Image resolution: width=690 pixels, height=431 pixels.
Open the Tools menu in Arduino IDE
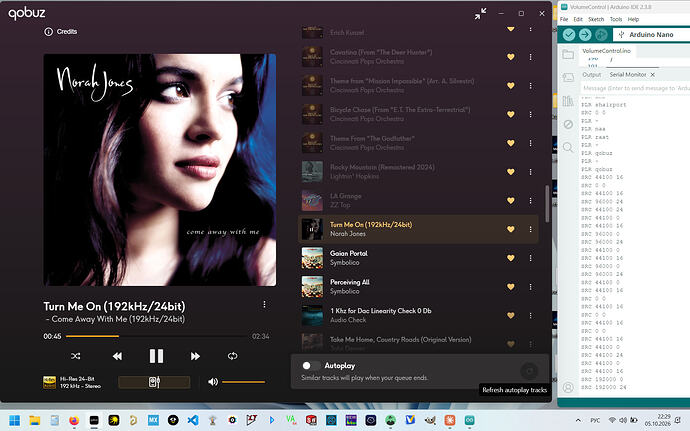point(616,19)
